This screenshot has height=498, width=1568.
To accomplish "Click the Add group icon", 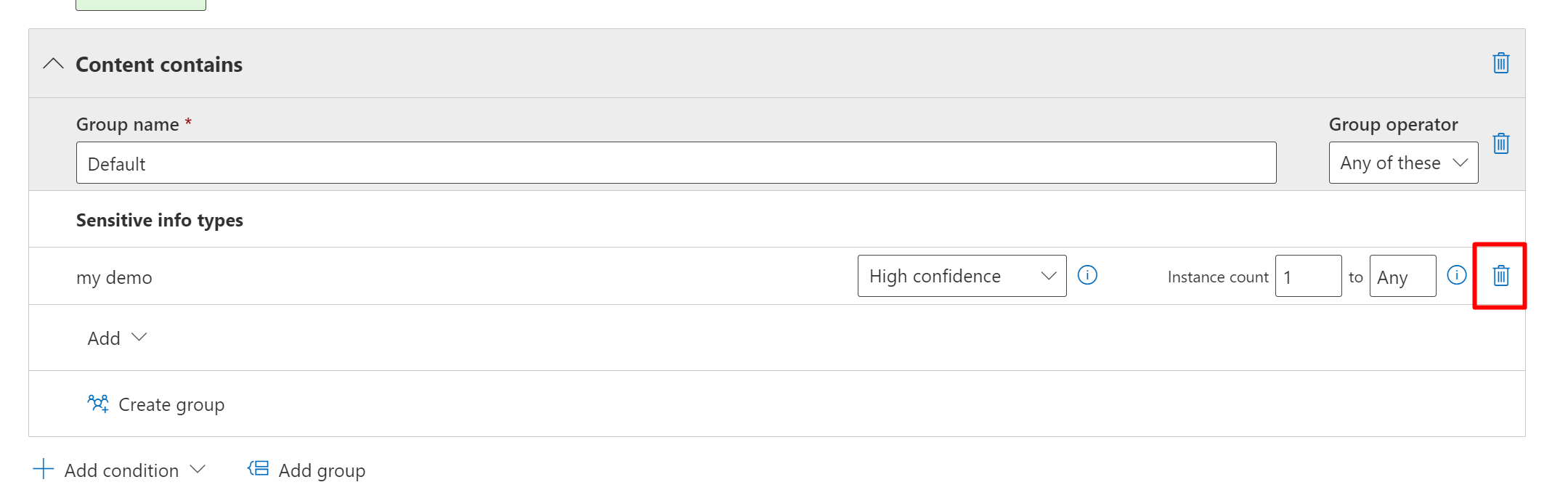I will (258, 469).
